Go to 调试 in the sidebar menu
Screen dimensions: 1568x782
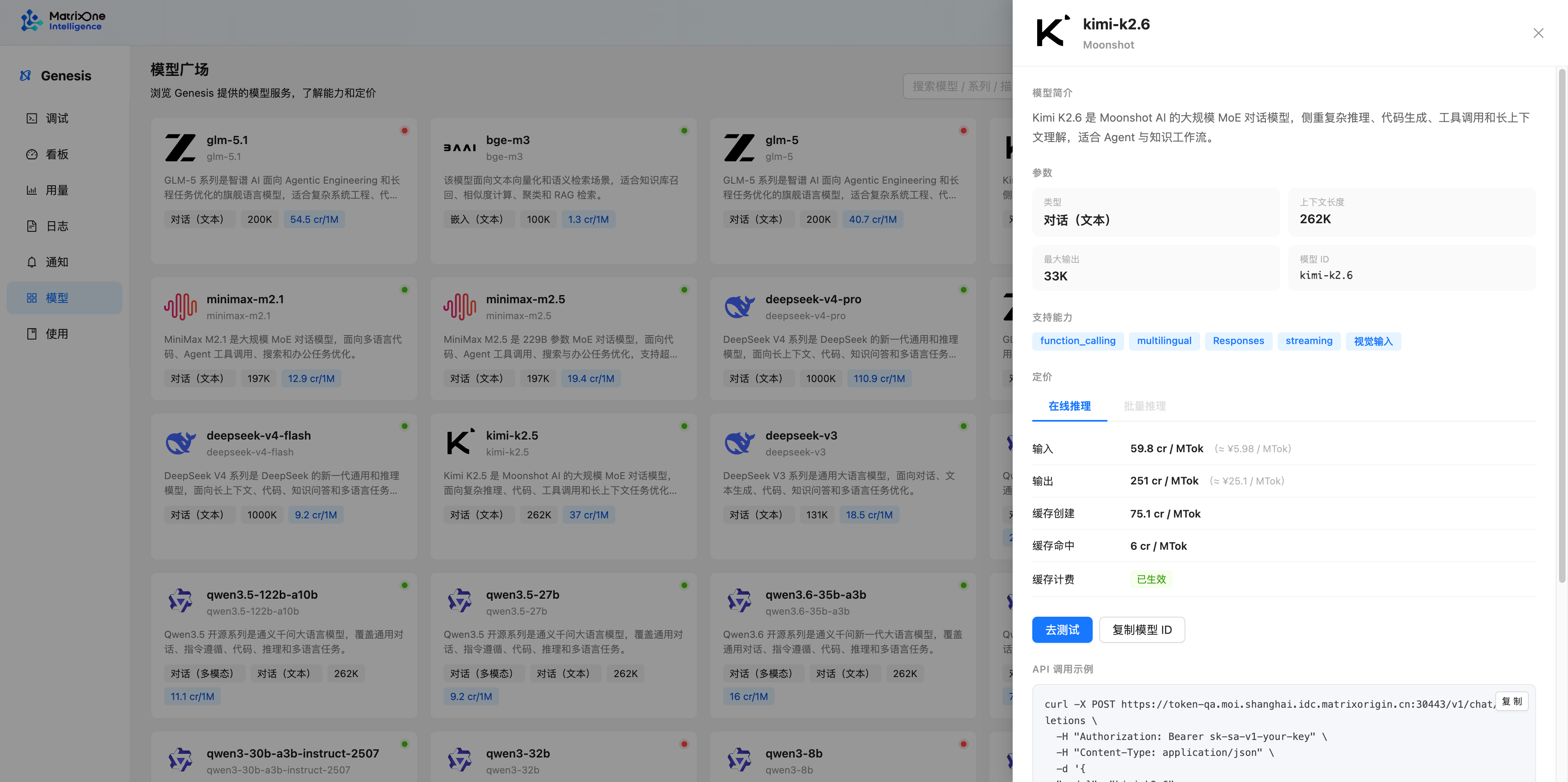coord(65,118)
